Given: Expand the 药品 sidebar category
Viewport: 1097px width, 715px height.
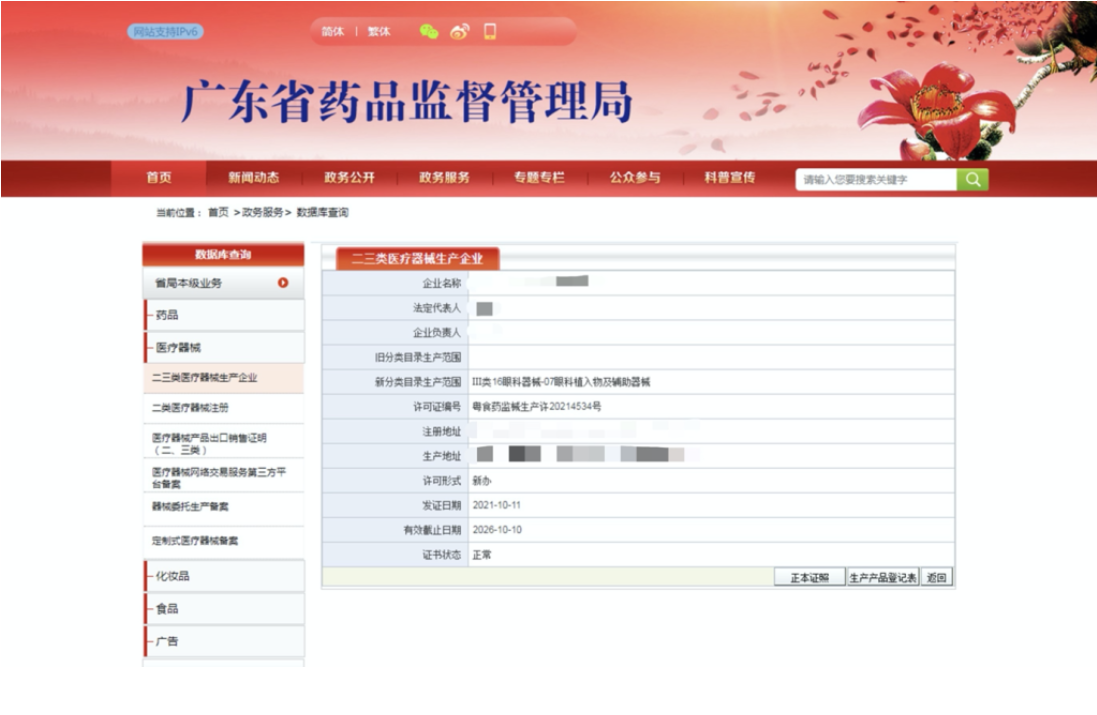Looking at the screenshot, I should pyautogui.click(x=167, y=315).
